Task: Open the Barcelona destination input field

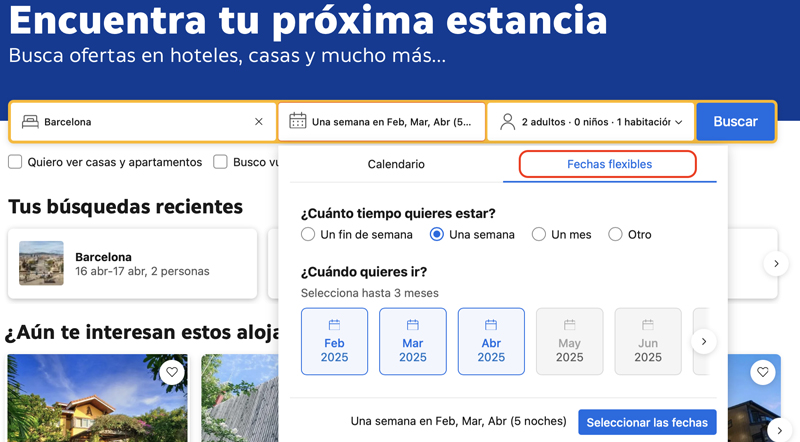Action: (143, 121)
